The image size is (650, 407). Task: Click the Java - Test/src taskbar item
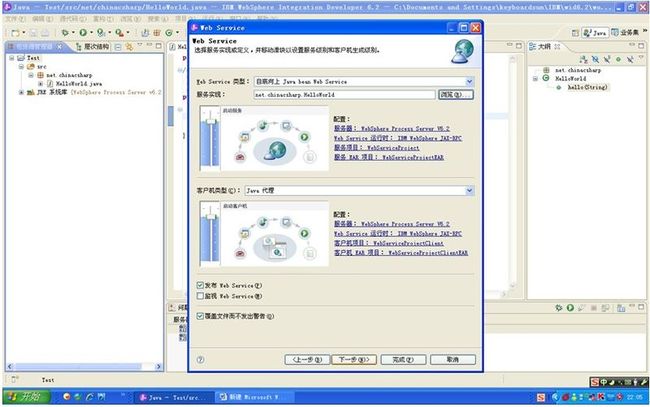pos(174,397)
